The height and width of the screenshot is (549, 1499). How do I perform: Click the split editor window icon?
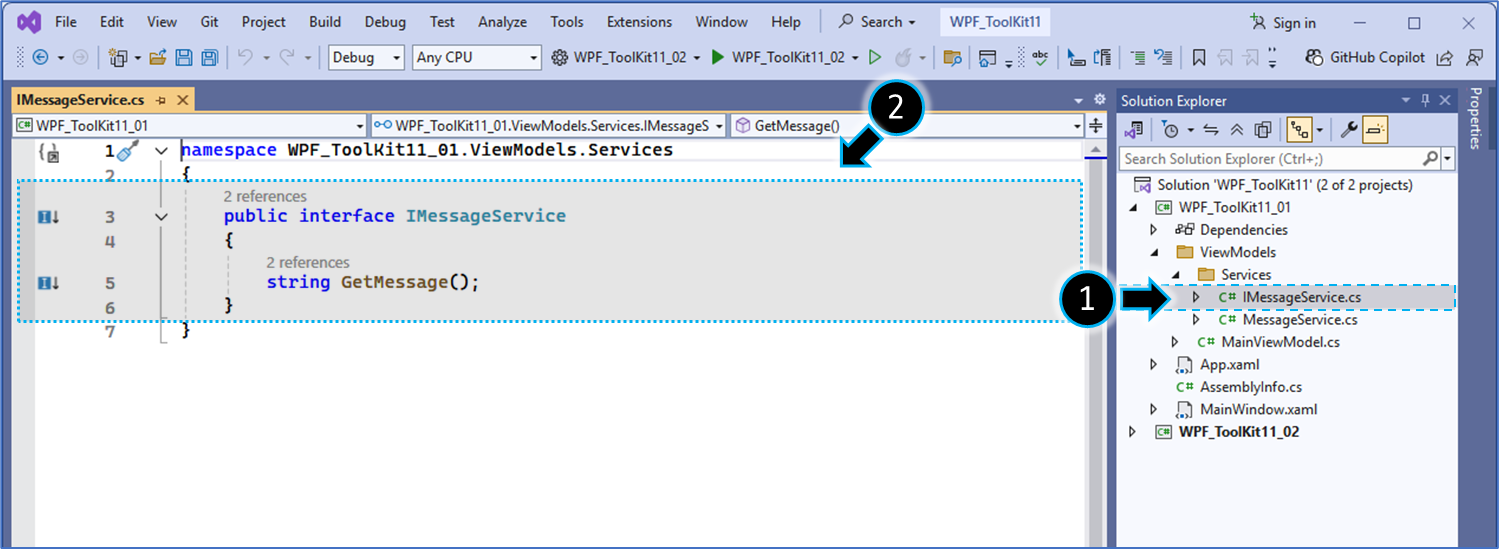[1096, 126]
